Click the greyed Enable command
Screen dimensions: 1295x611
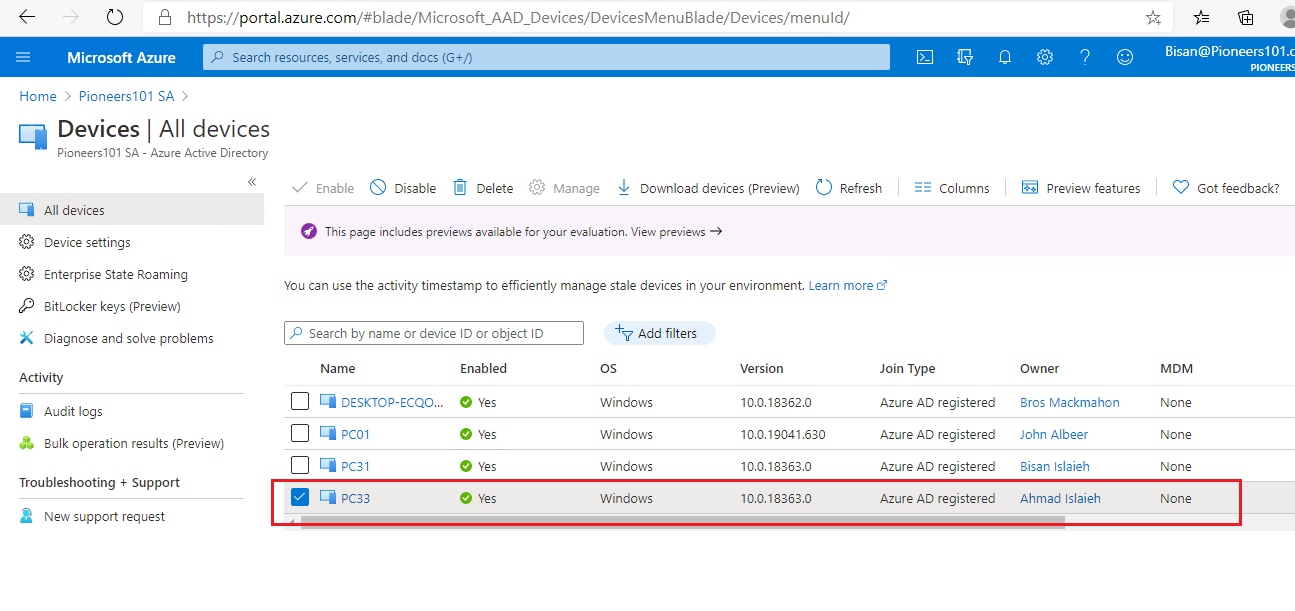coord(323,188)
